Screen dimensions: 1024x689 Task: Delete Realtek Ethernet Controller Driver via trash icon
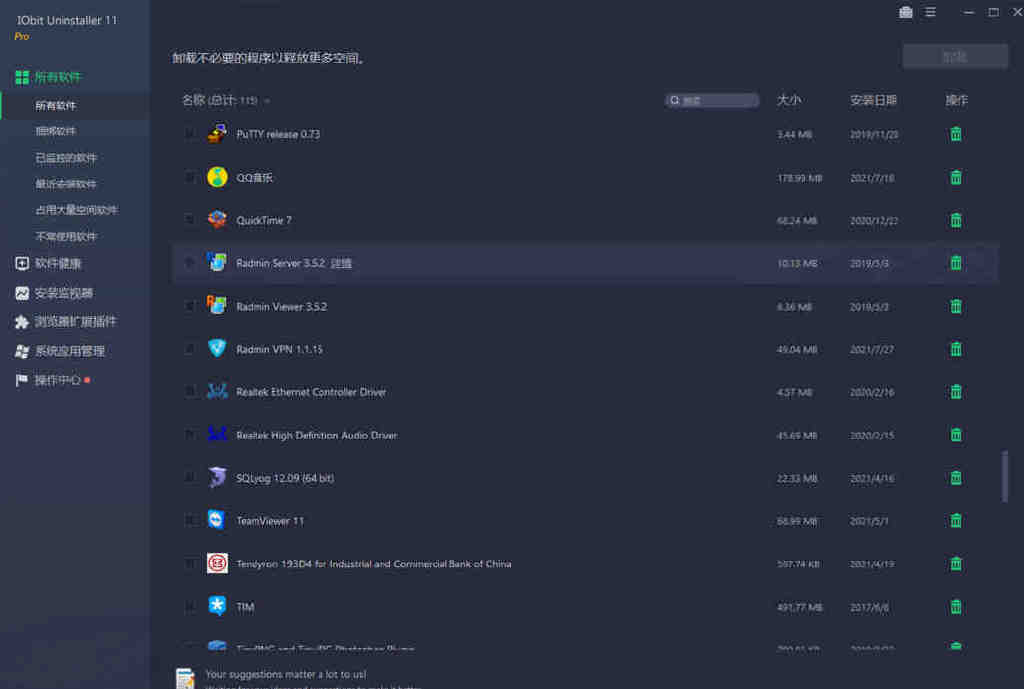(x=955, y=391)
